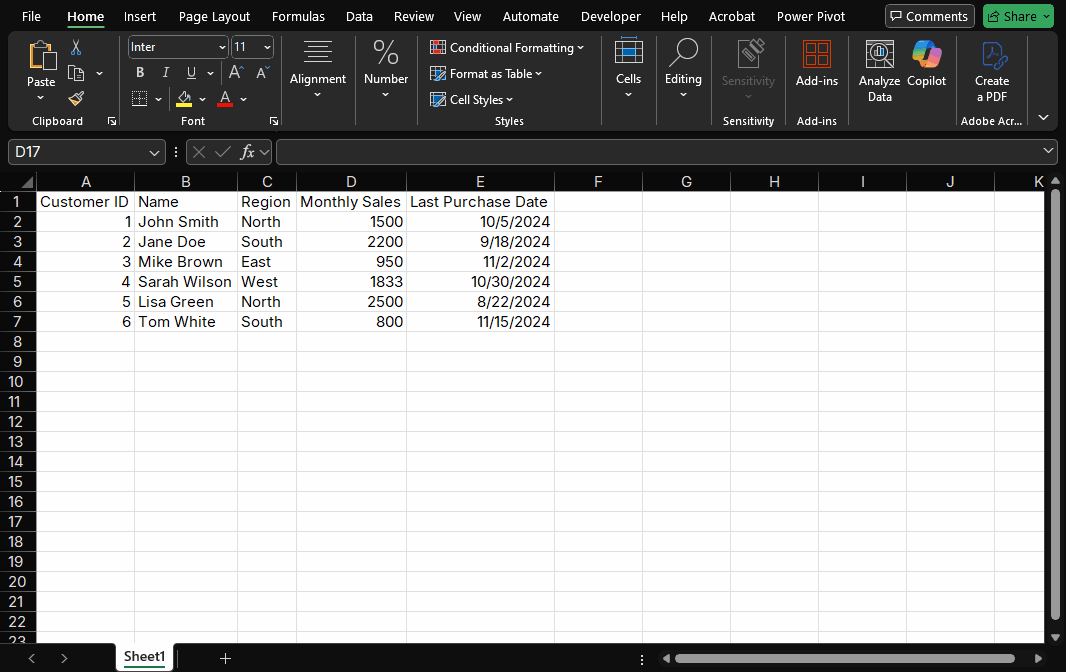Open the font size dropdown
Screen dimensions: 1066x672
[x=266, y=47]
